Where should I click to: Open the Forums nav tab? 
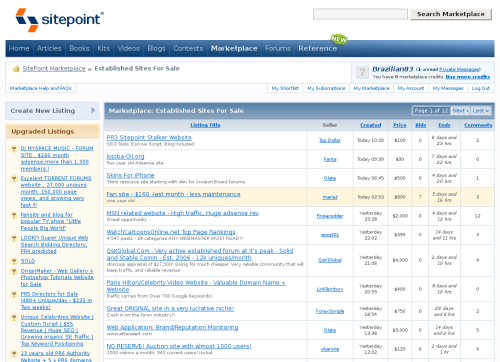pos(278,48)
